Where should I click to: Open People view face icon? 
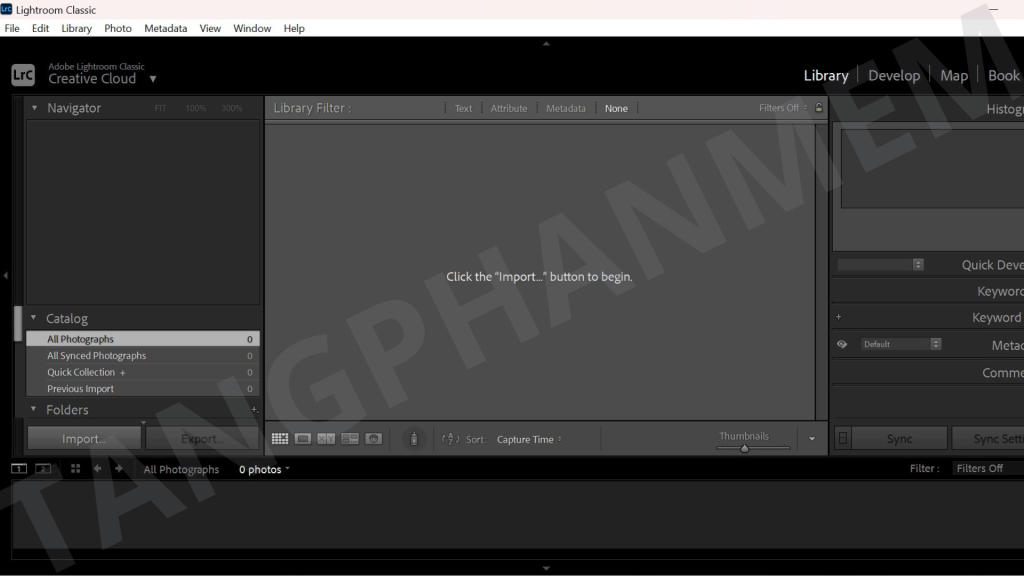(373, 439)
